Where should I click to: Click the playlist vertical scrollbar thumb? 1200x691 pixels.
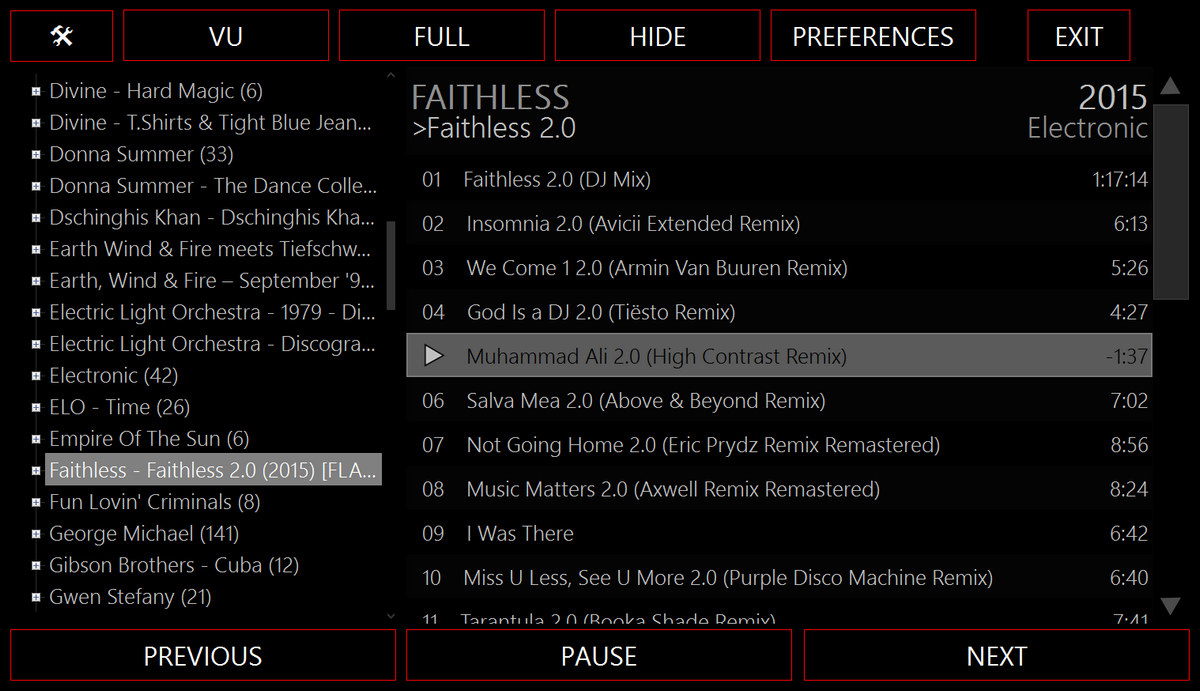click(x=1169, y=200)
